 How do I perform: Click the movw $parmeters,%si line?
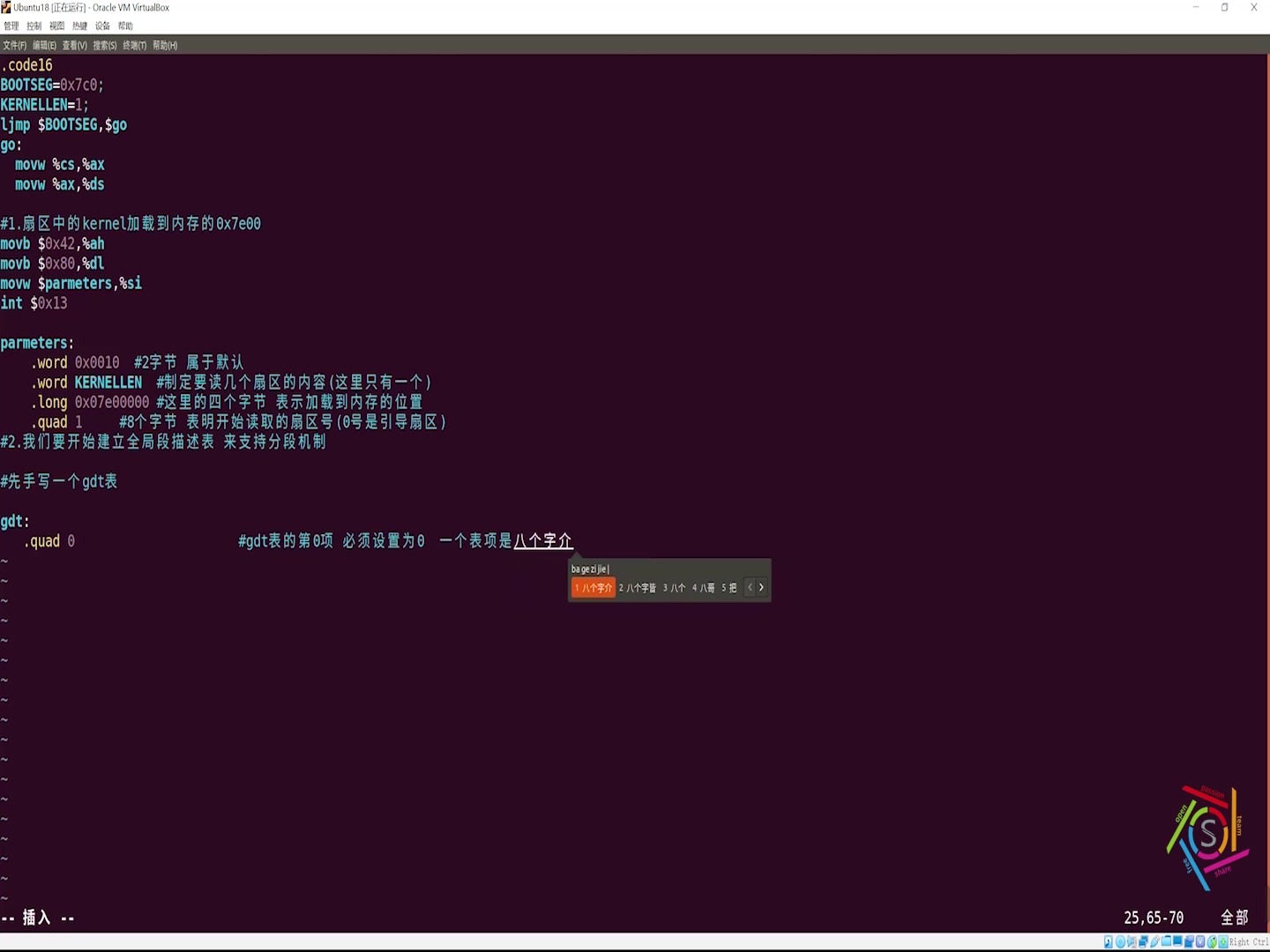pos(71,284)
